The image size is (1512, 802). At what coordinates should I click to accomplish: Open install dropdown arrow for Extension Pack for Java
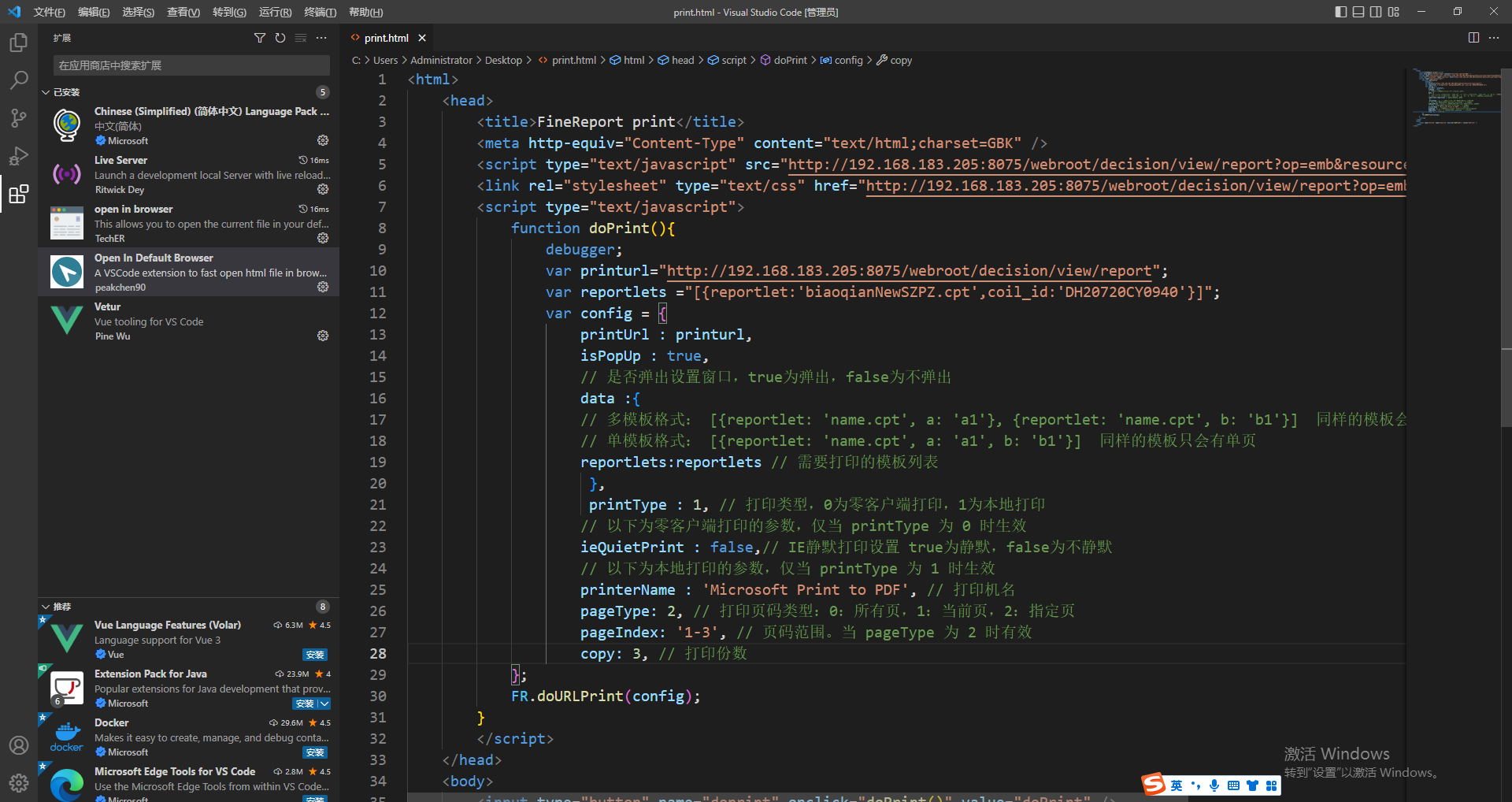[324, 704]
